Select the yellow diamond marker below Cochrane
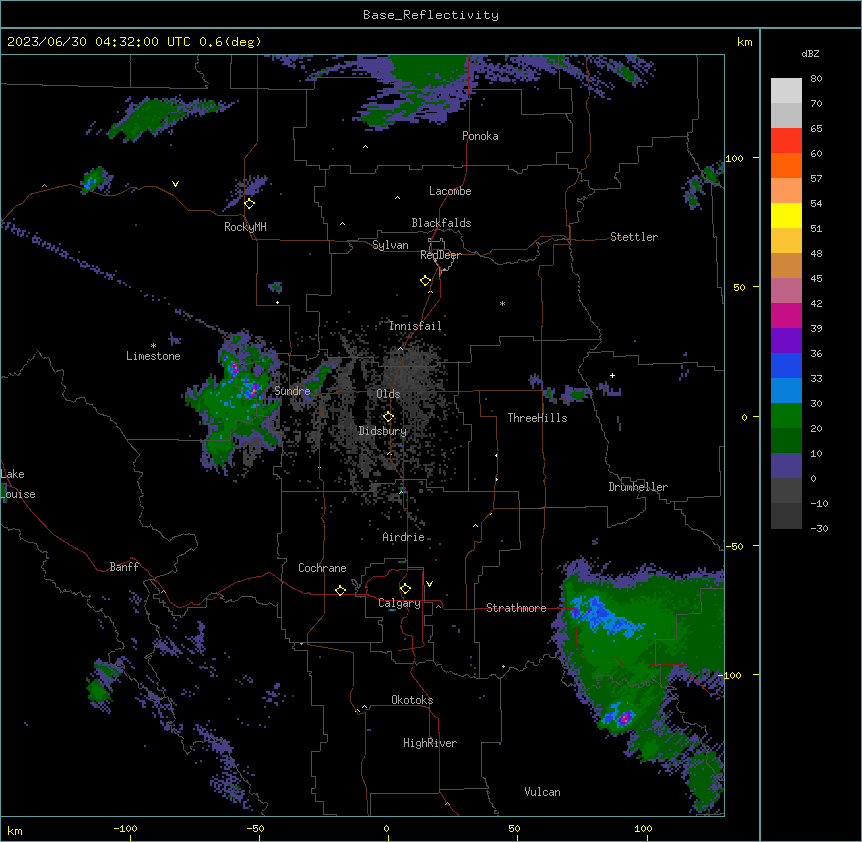 point(340,590)
